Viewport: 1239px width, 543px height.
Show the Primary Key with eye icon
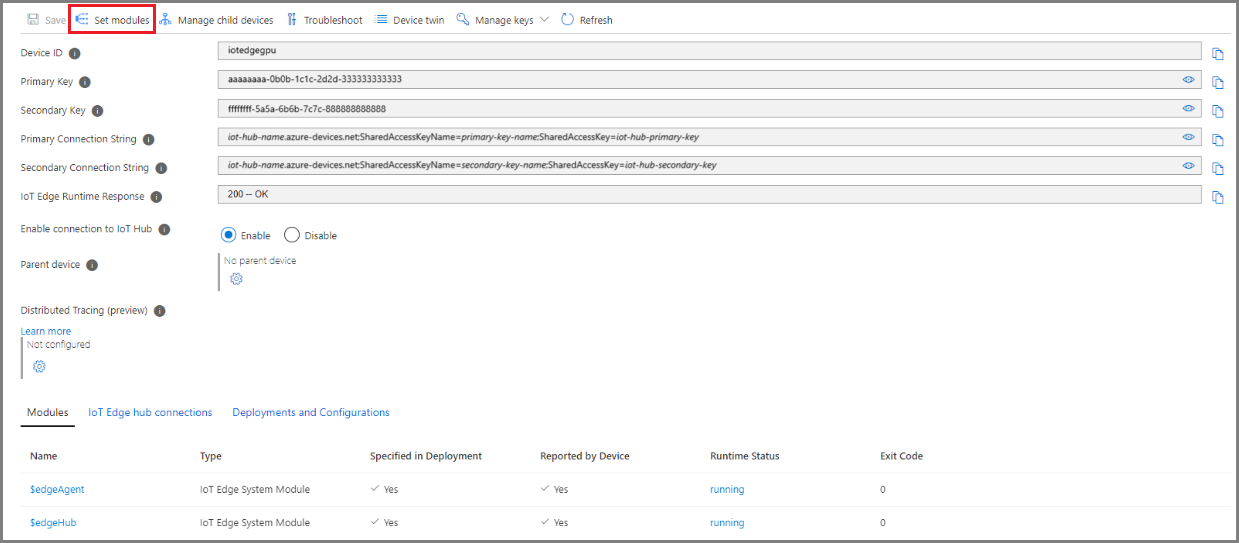[1189, 79]
